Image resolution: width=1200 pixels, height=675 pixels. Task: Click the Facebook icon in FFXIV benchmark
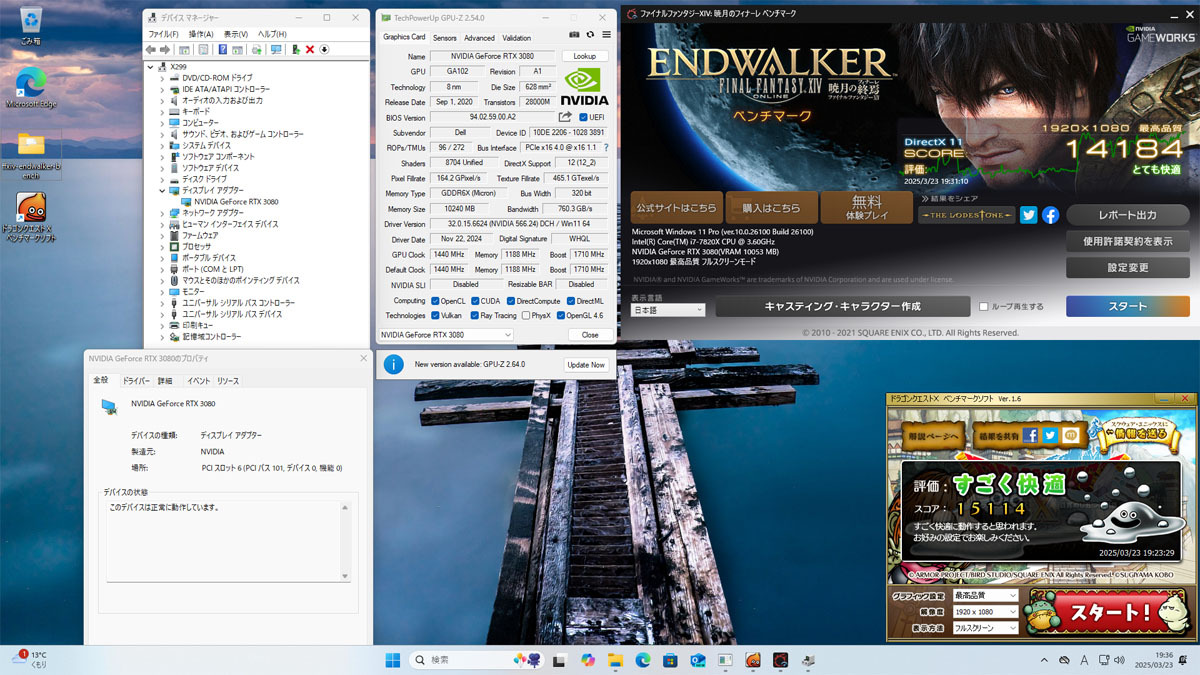point(1050,214)
